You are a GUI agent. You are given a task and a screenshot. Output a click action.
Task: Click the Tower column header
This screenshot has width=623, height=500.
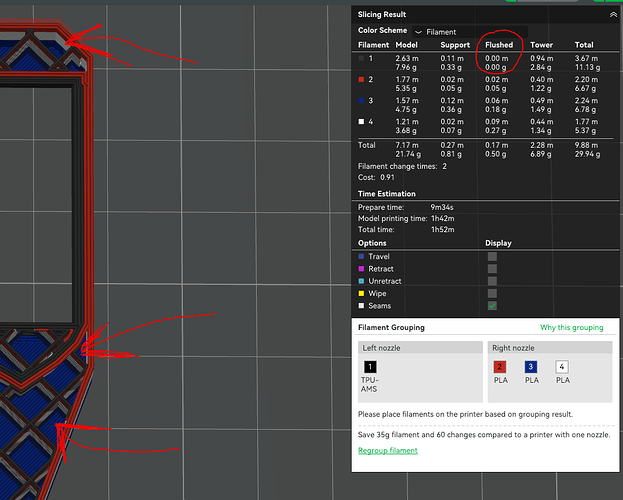[x=541, y=45]
